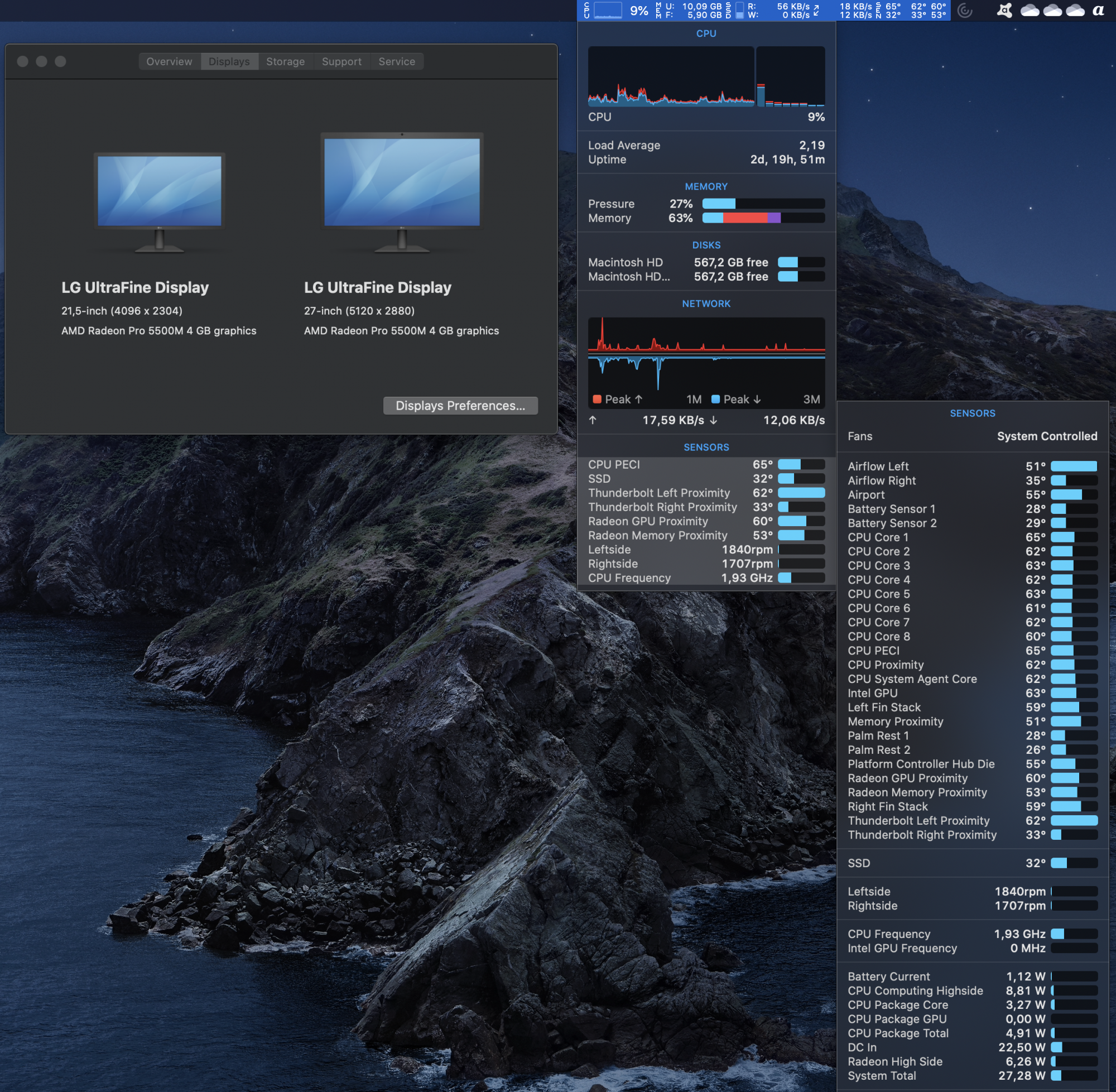Switch to the Overview tab

(169, 61)
